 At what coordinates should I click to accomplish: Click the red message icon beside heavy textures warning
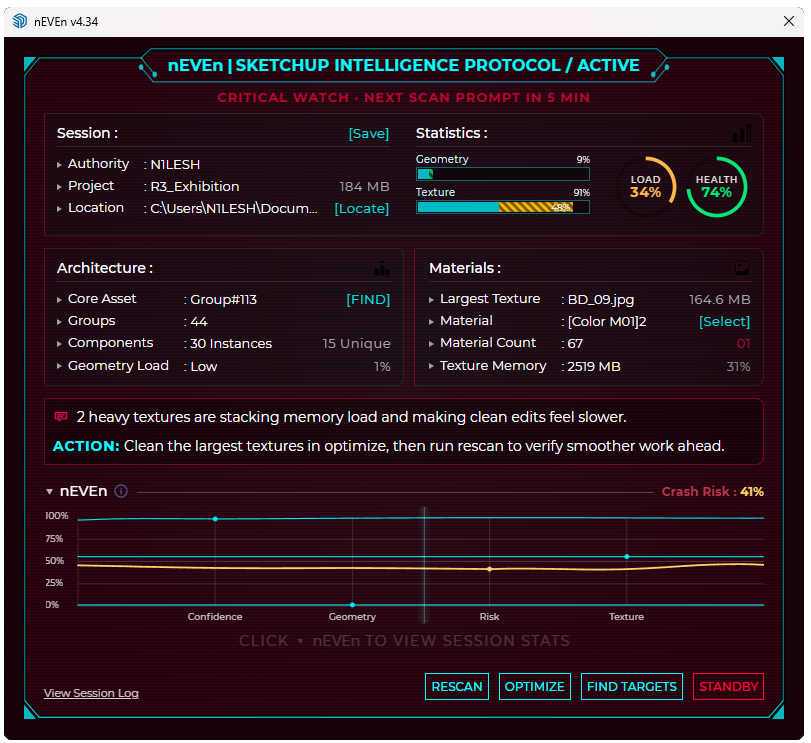click(x=61, y=417)
